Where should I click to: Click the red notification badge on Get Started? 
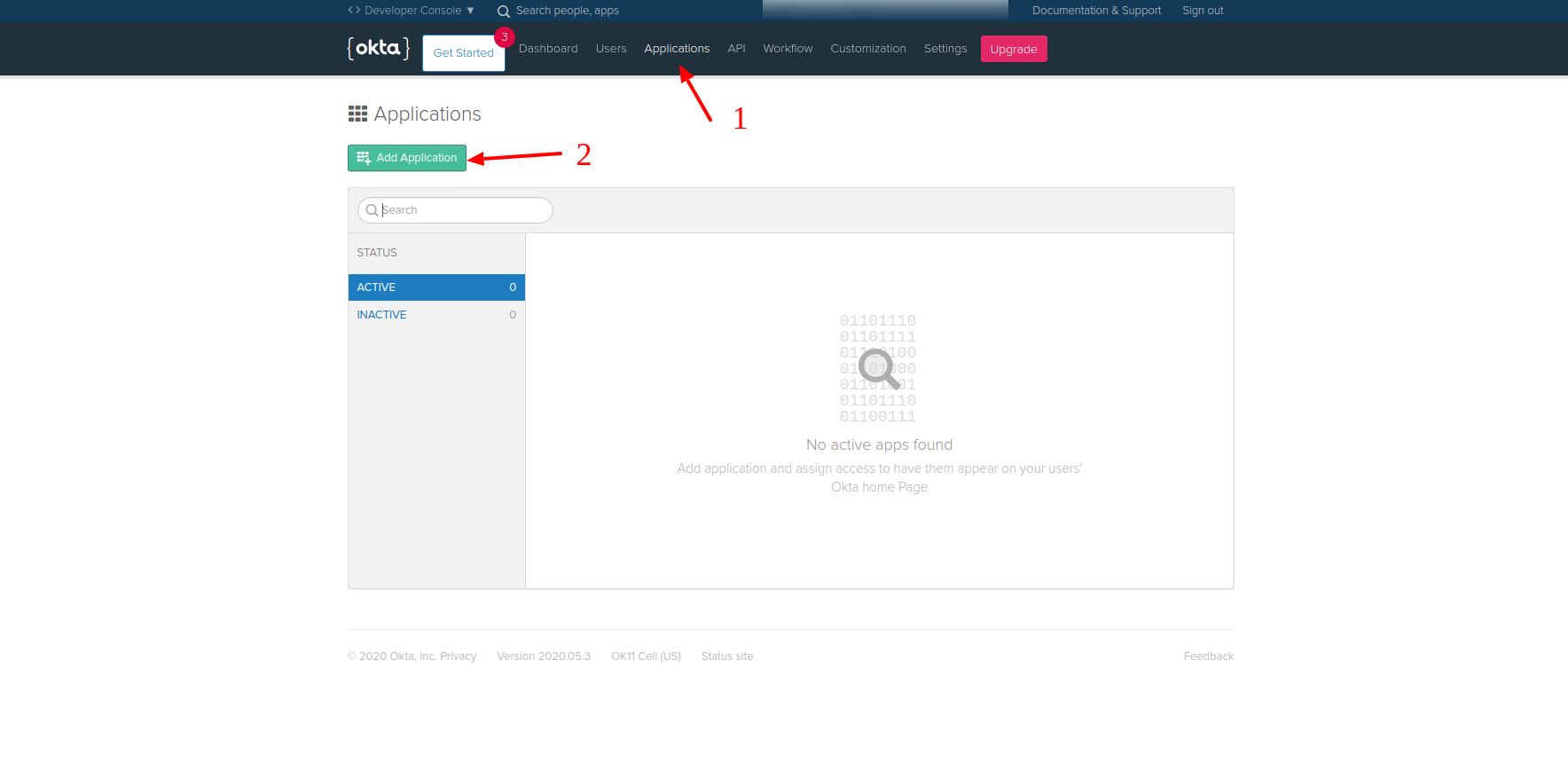pos(504,37)
